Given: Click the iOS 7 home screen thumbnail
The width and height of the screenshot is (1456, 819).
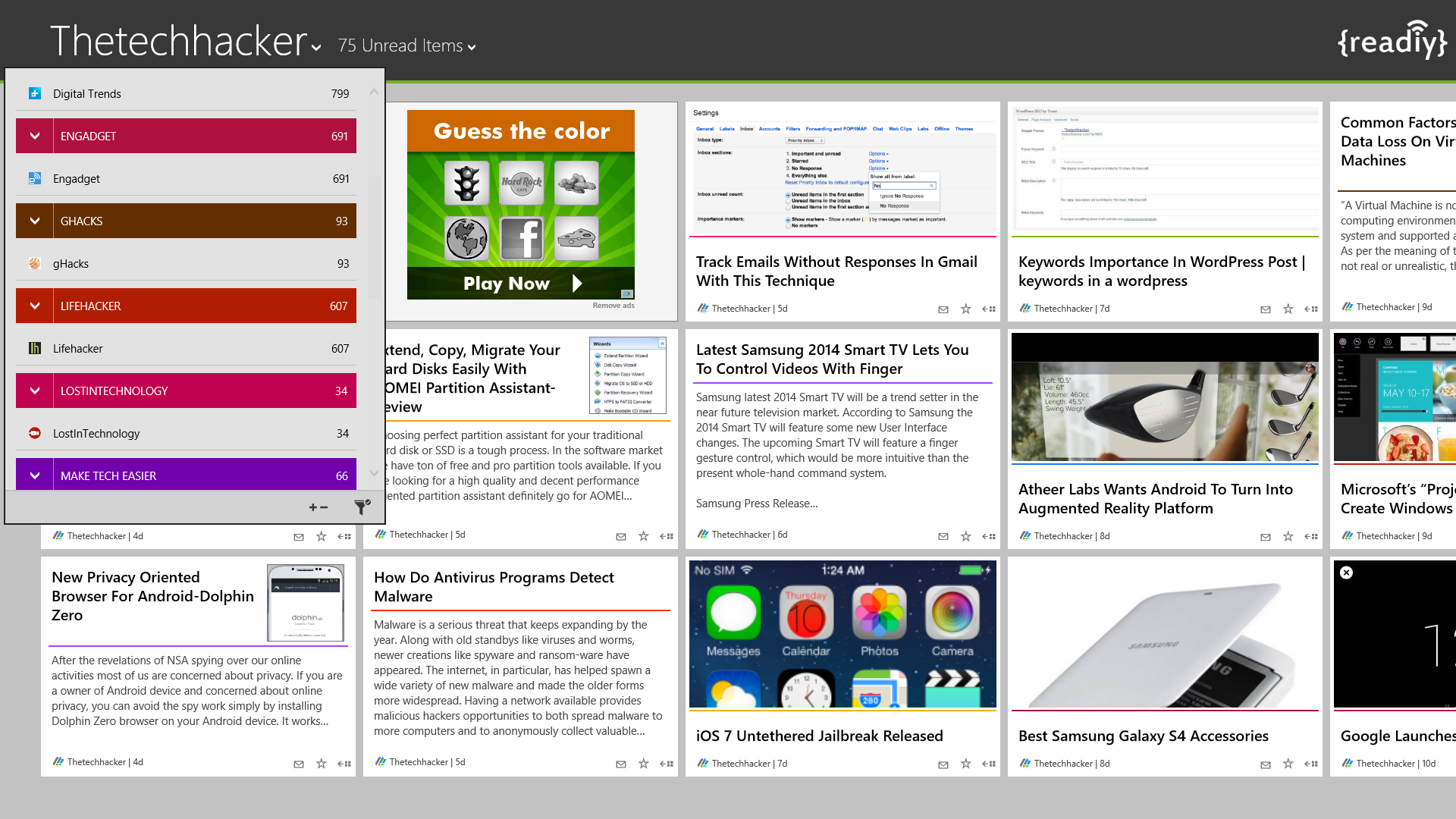Looking at the screenshot, I should [843, 634].
